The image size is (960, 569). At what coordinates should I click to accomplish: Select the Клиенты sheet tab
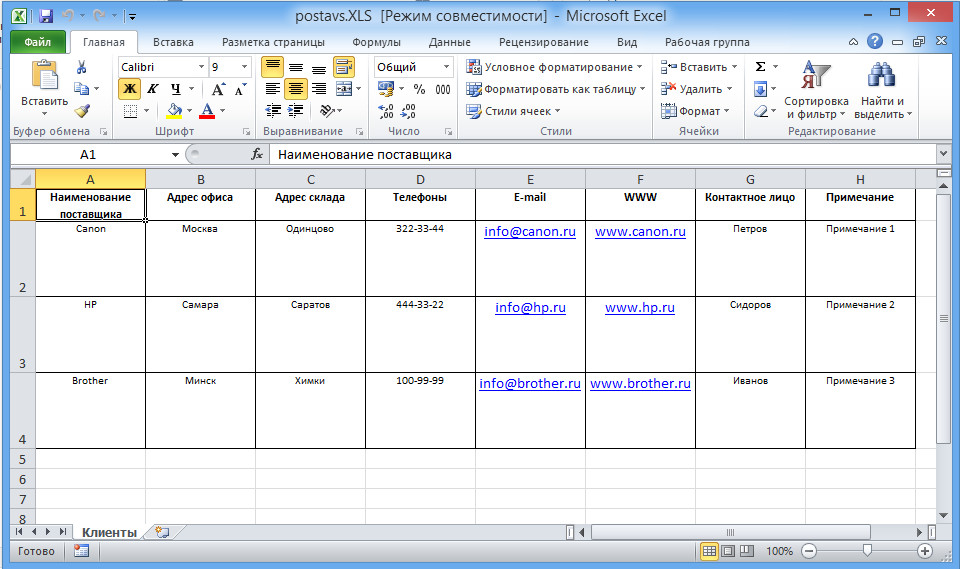tap(109, 533)
